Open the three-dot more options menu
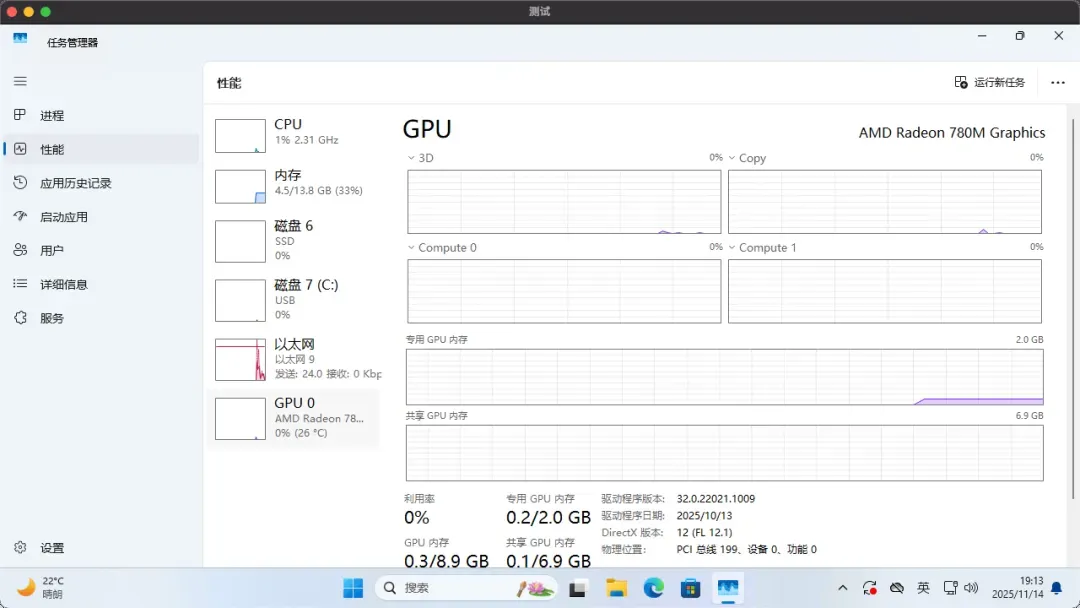Viewport: 1080px width, 608px height. coord(1058,82)
